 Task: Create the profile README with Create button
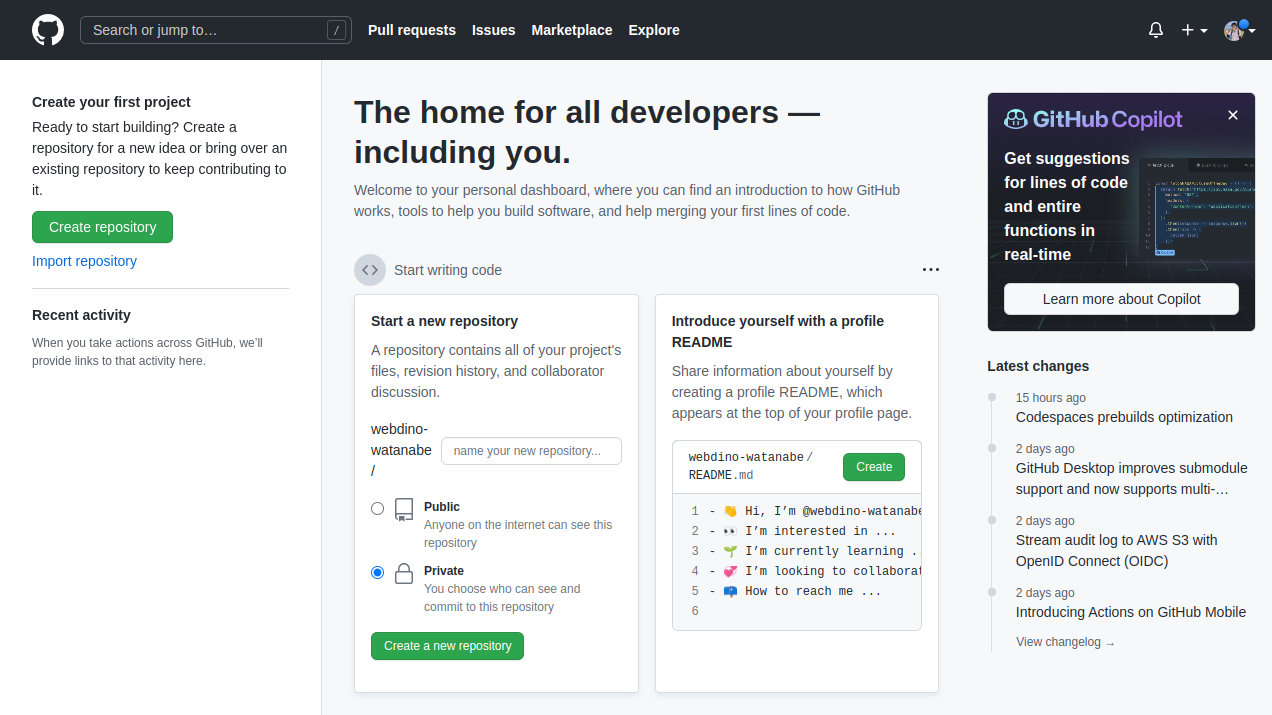874,467
